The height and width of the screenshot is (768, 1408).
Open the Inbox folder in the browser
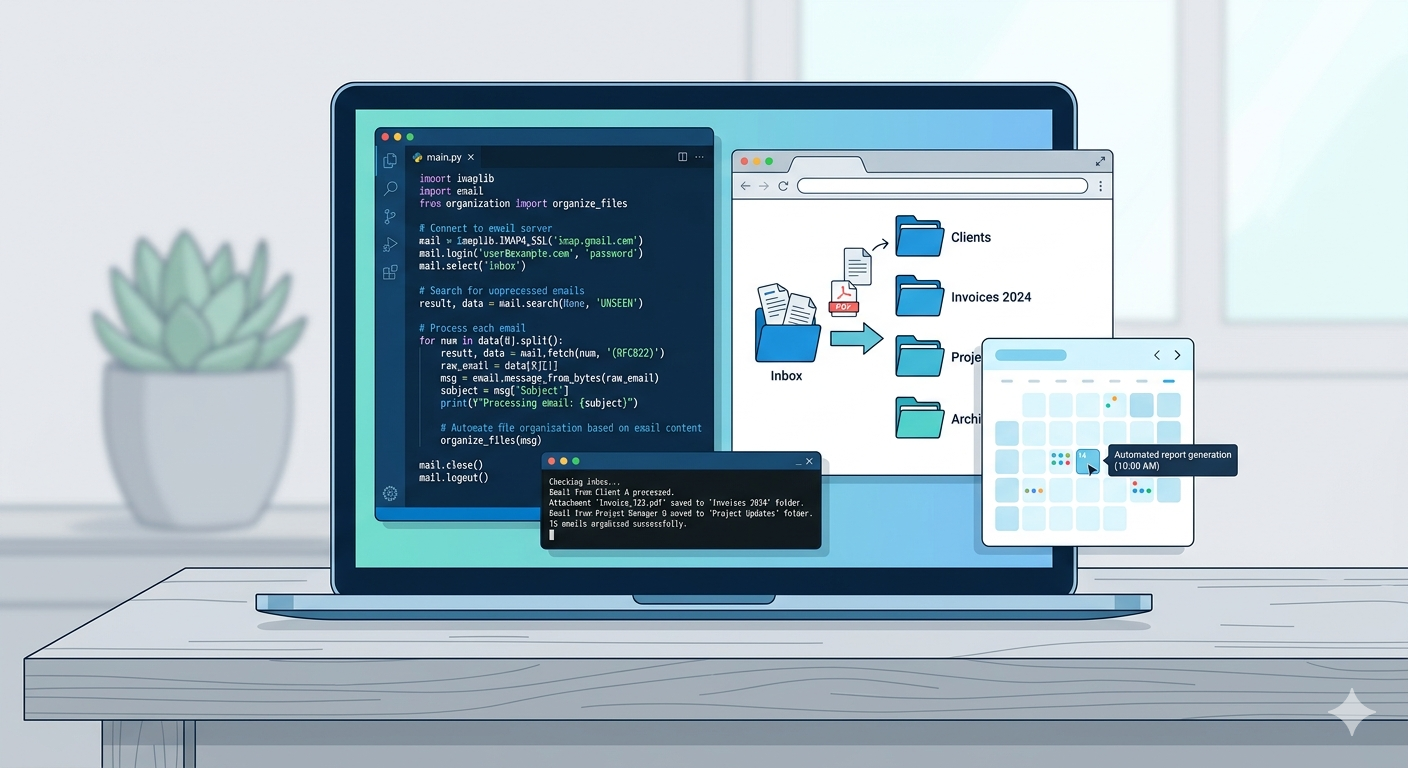click(788, 332)
